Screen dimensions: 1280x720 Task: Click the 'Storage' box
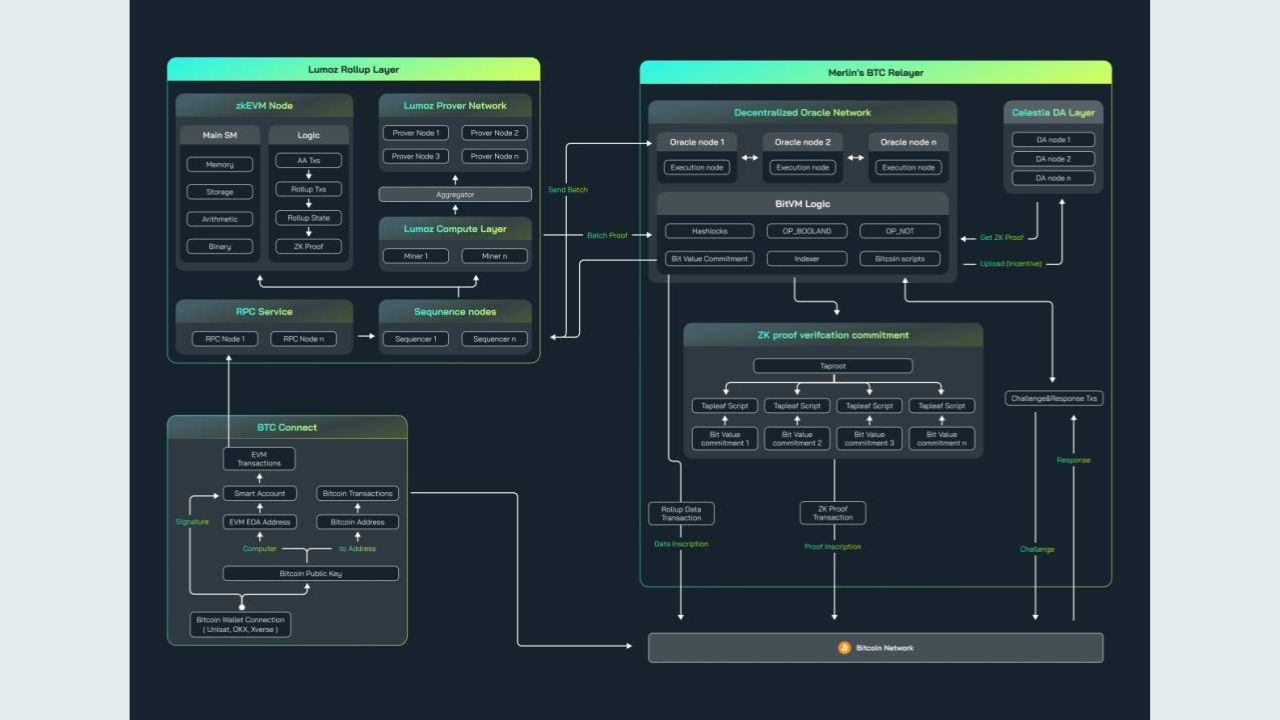coord(220,192)
